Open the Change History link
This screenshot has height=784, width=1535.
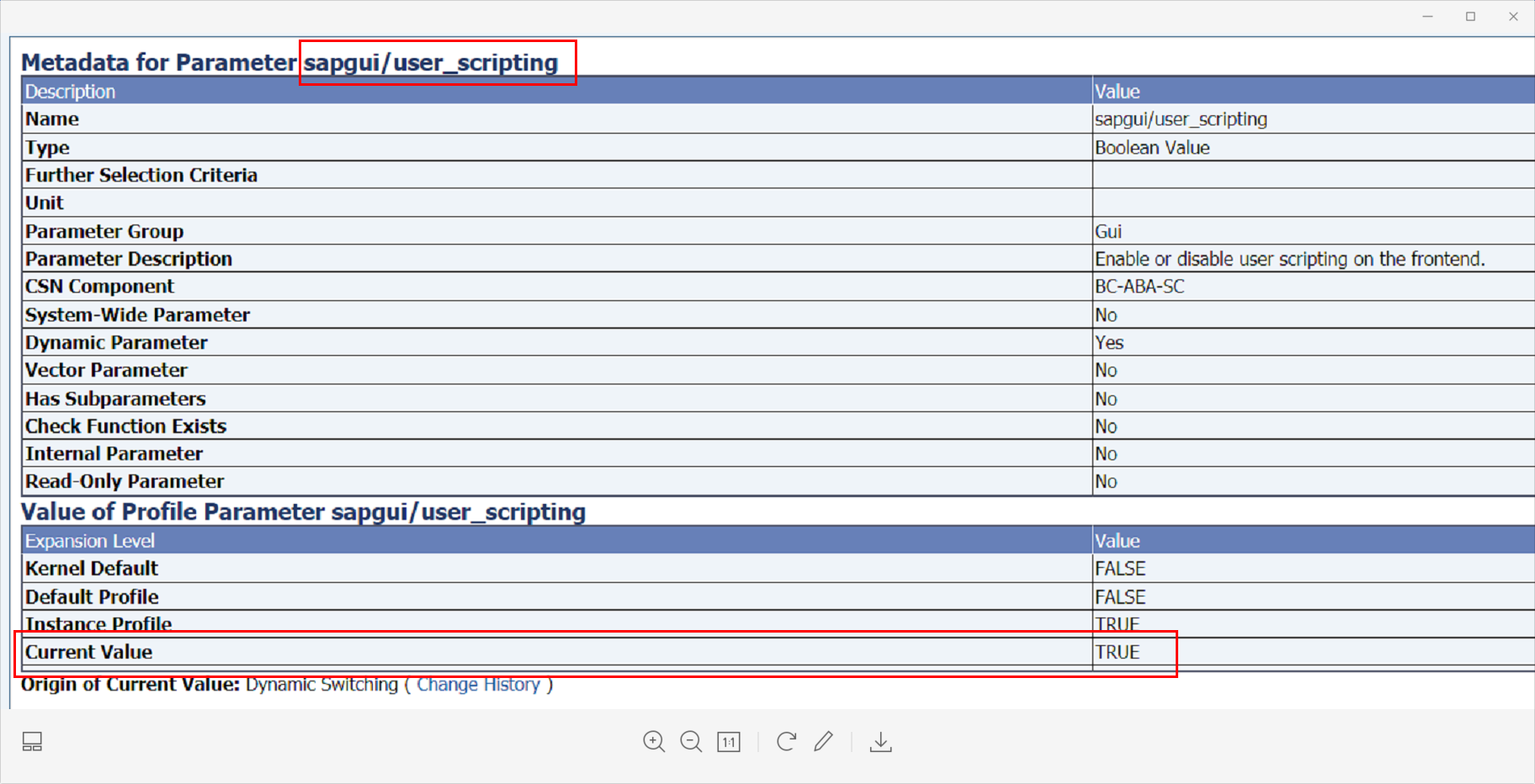click(478, 684)
